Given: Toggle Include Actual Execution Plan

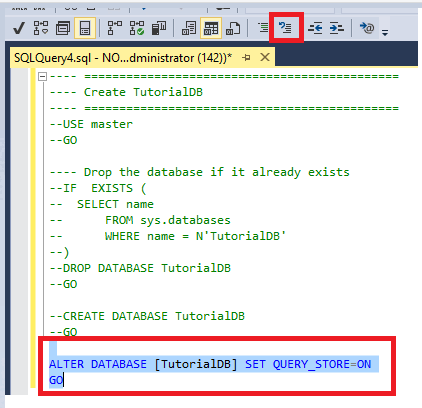Looking at the screenshot, I should (x=114, y=28).
